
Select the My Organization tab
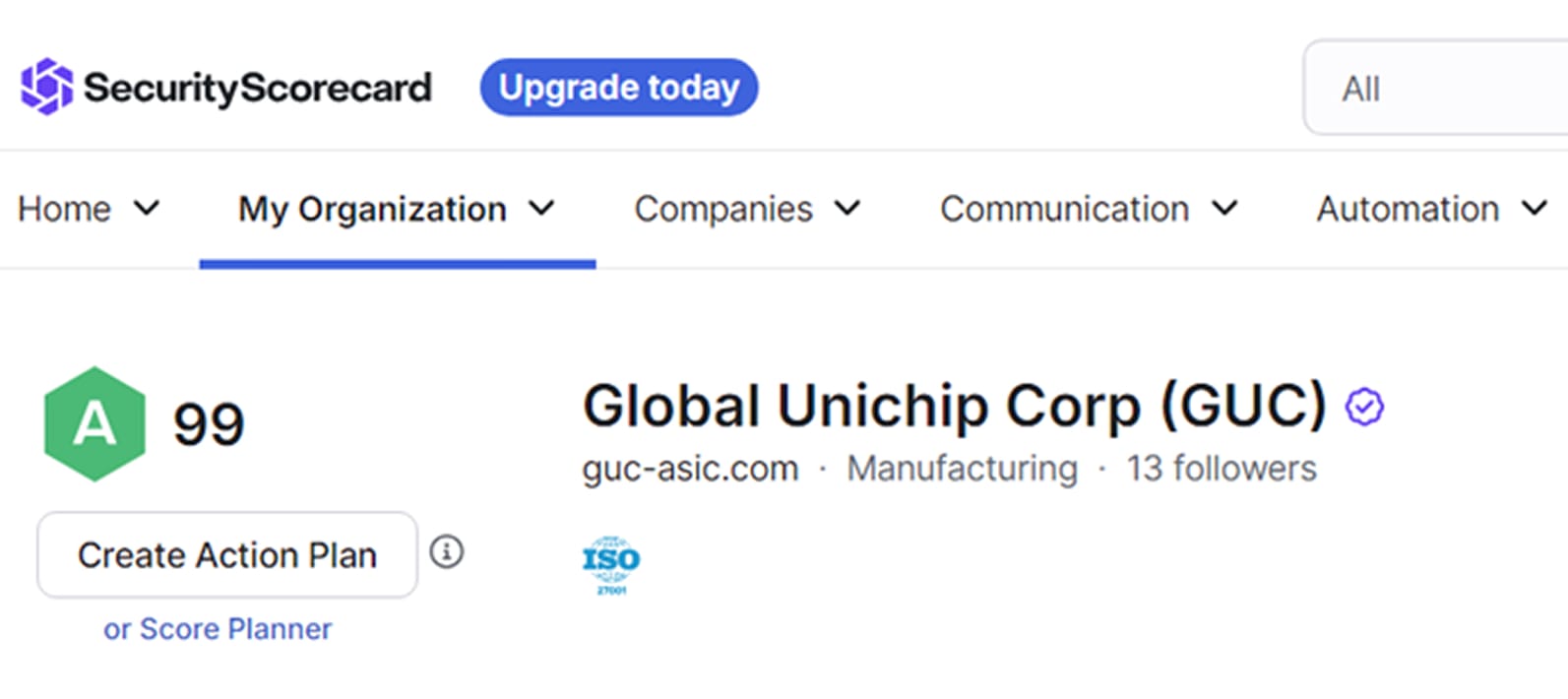click(372, 209)
